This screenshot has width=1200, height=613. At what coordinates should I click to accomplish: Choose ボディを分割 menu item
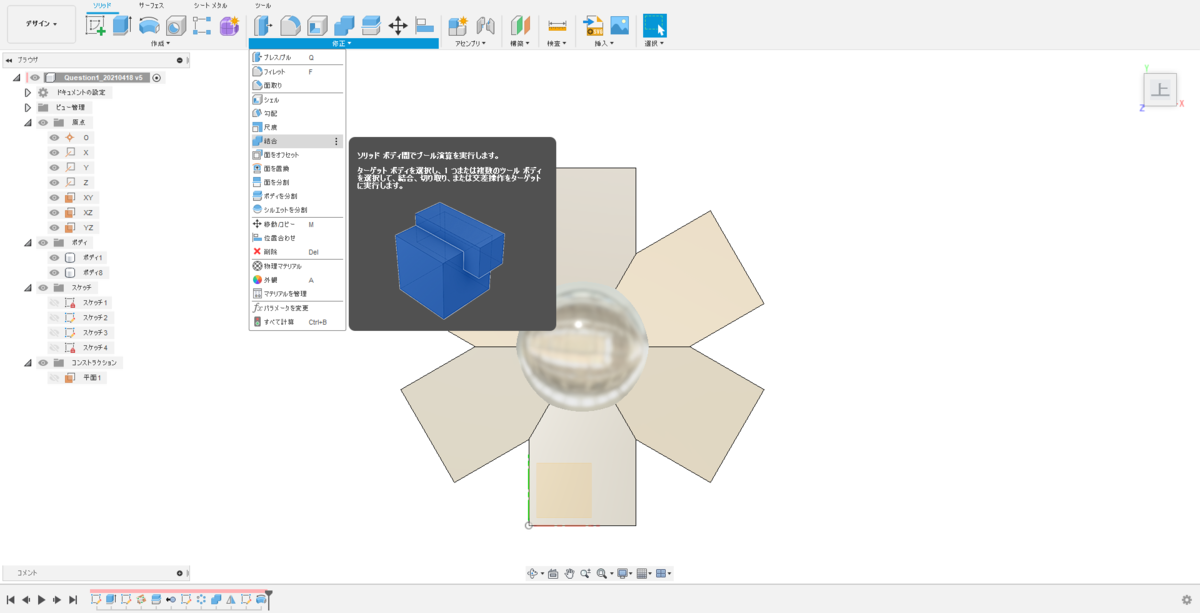(298, 196)
